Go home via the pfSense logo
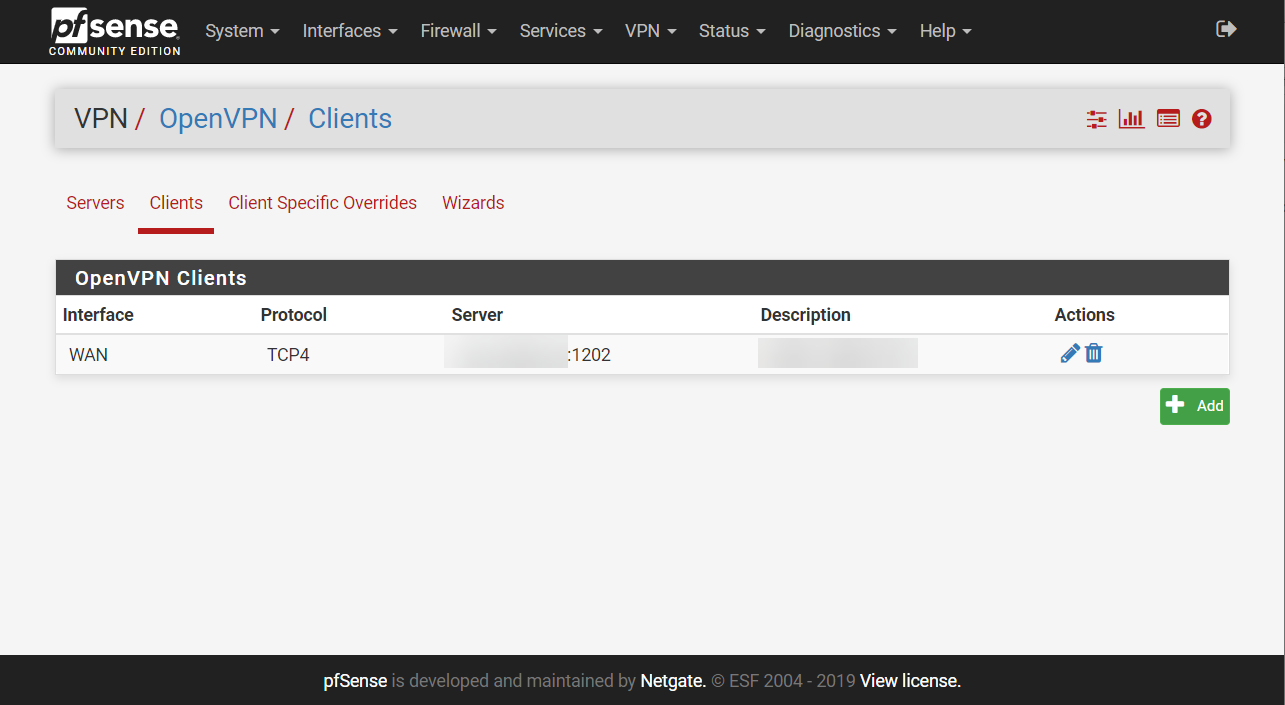The image size is (1285, 705). pos(115,31)
